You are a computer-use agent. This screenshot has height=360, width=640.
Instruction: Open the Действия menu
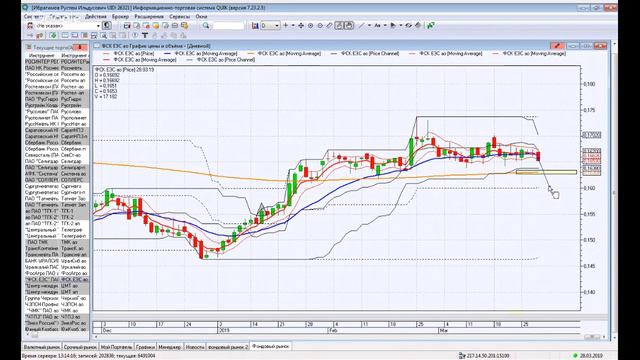tap(96, 17)
